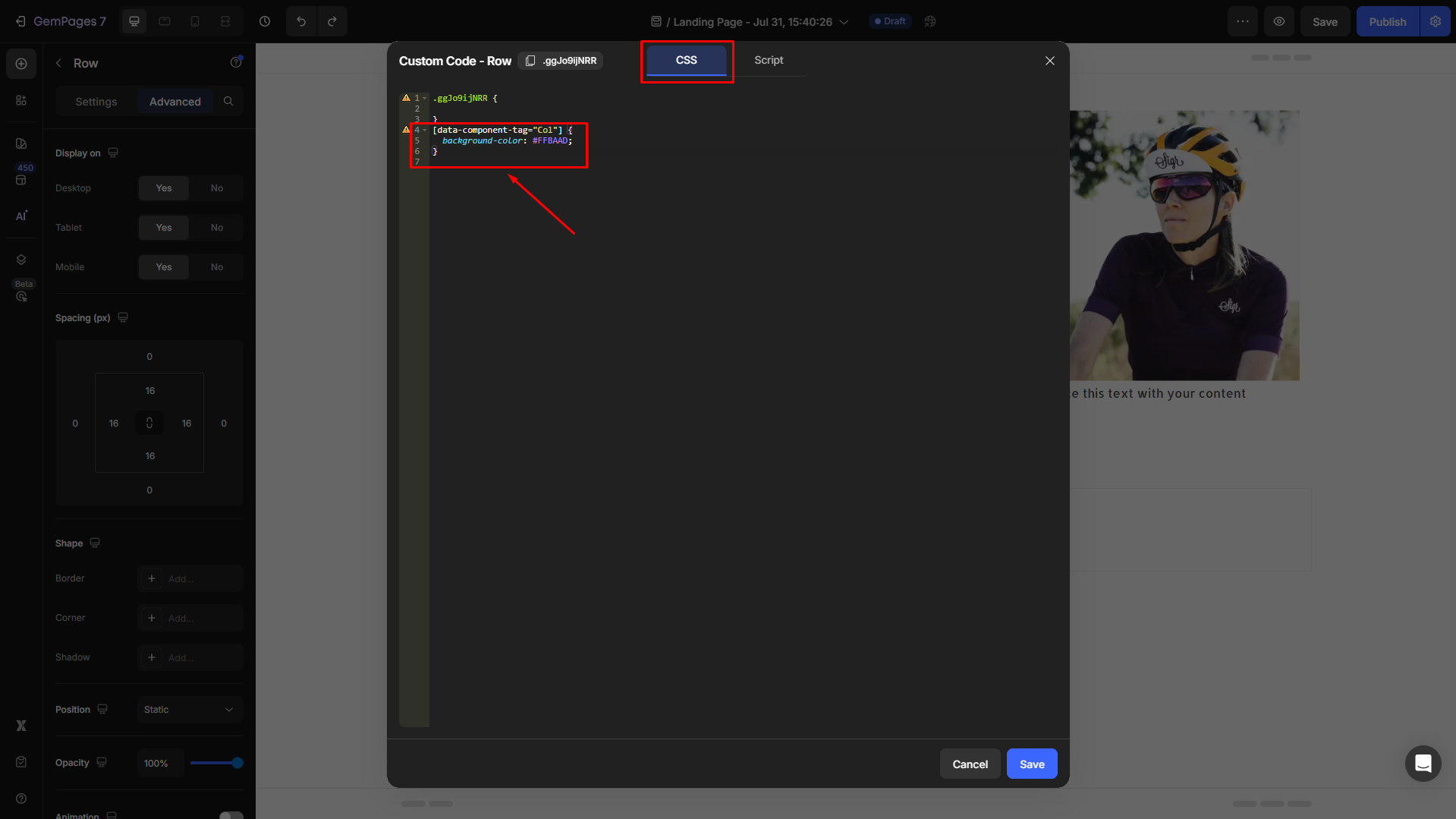1456x819 pixels.
Task: Set Tablet display to Yes
Action: 164,228
